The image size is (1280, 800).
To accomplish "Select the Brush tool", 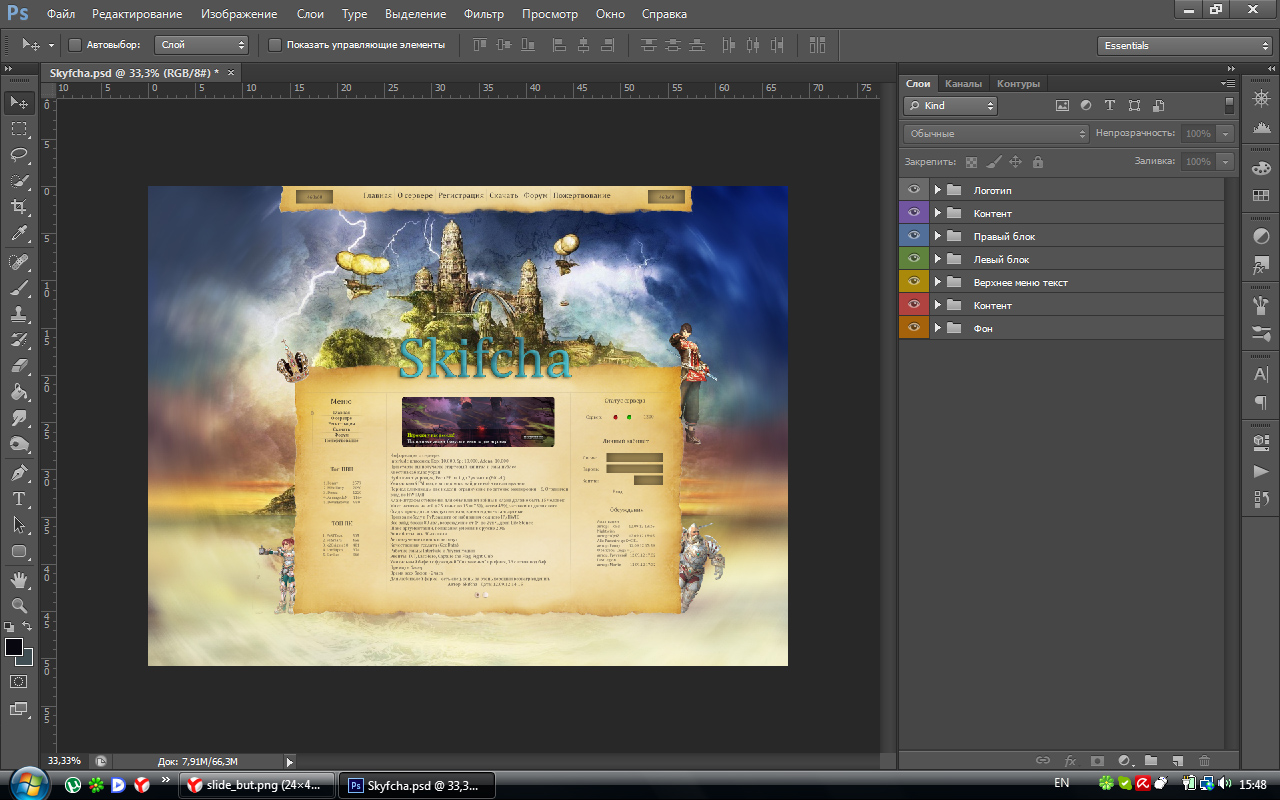I will [x=19, y=288].
